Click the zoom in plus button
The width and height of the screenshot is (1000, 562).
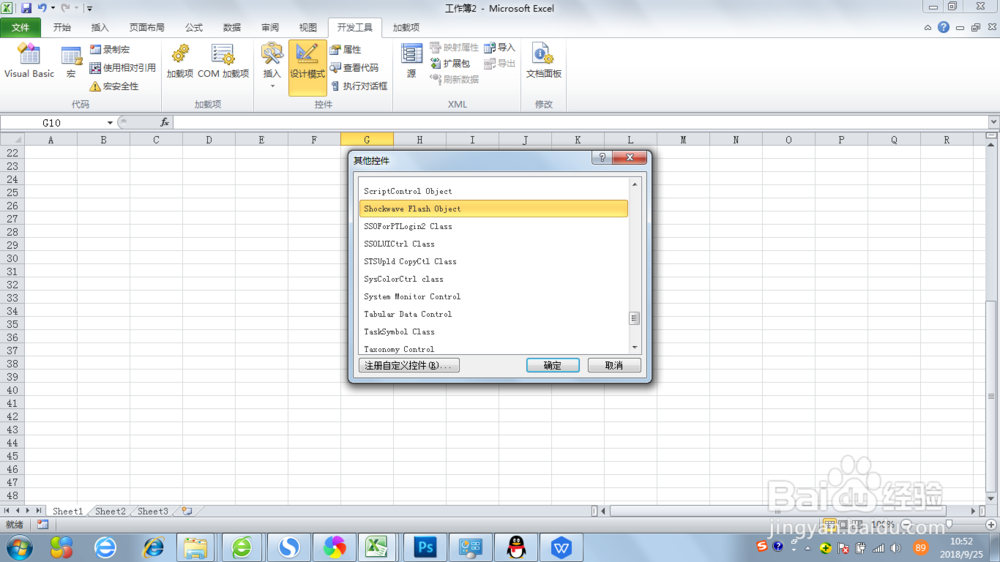990,524
